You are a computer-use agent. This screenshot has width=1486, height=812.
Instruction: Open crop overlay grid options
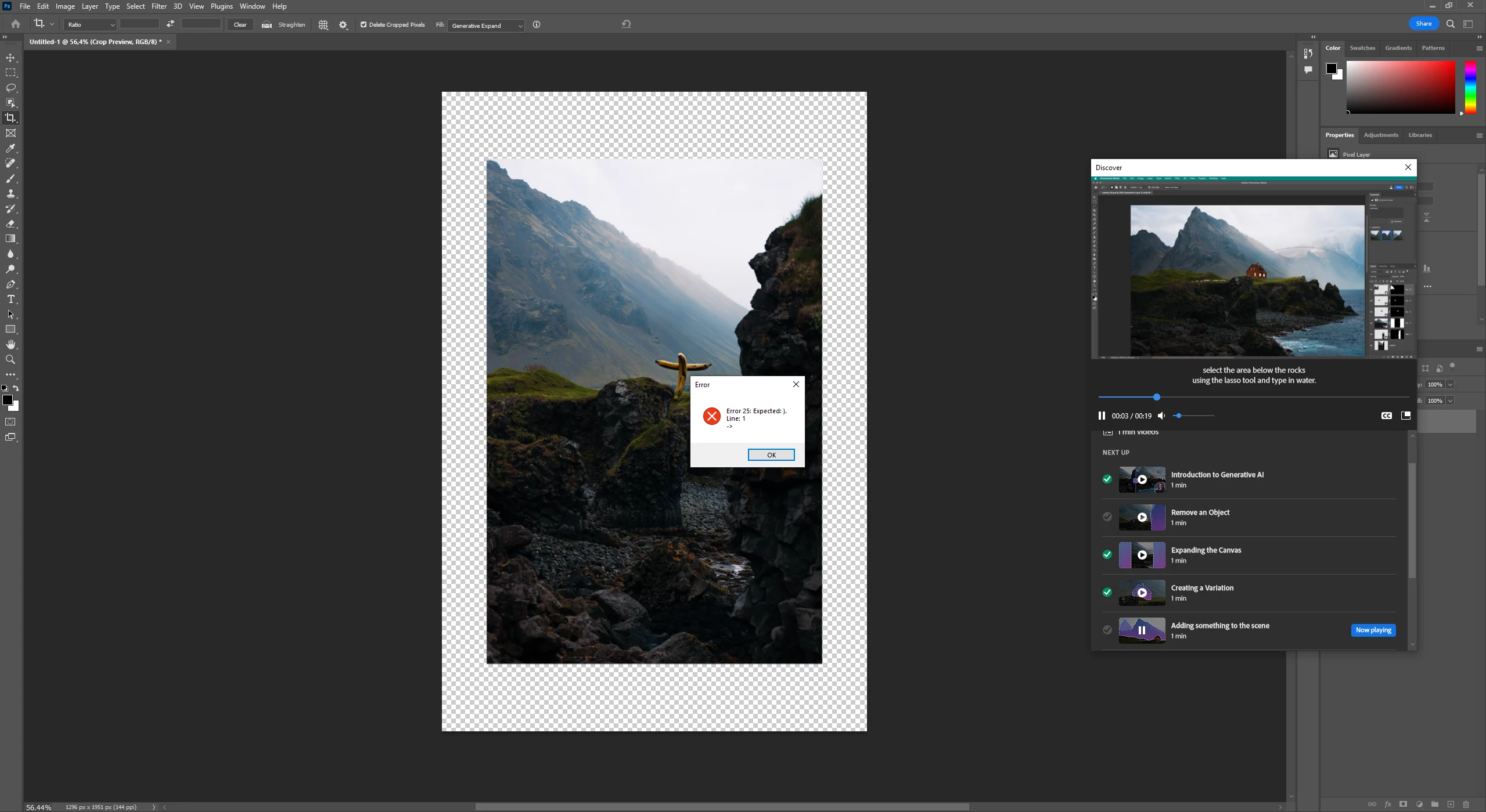pos(323,24)
